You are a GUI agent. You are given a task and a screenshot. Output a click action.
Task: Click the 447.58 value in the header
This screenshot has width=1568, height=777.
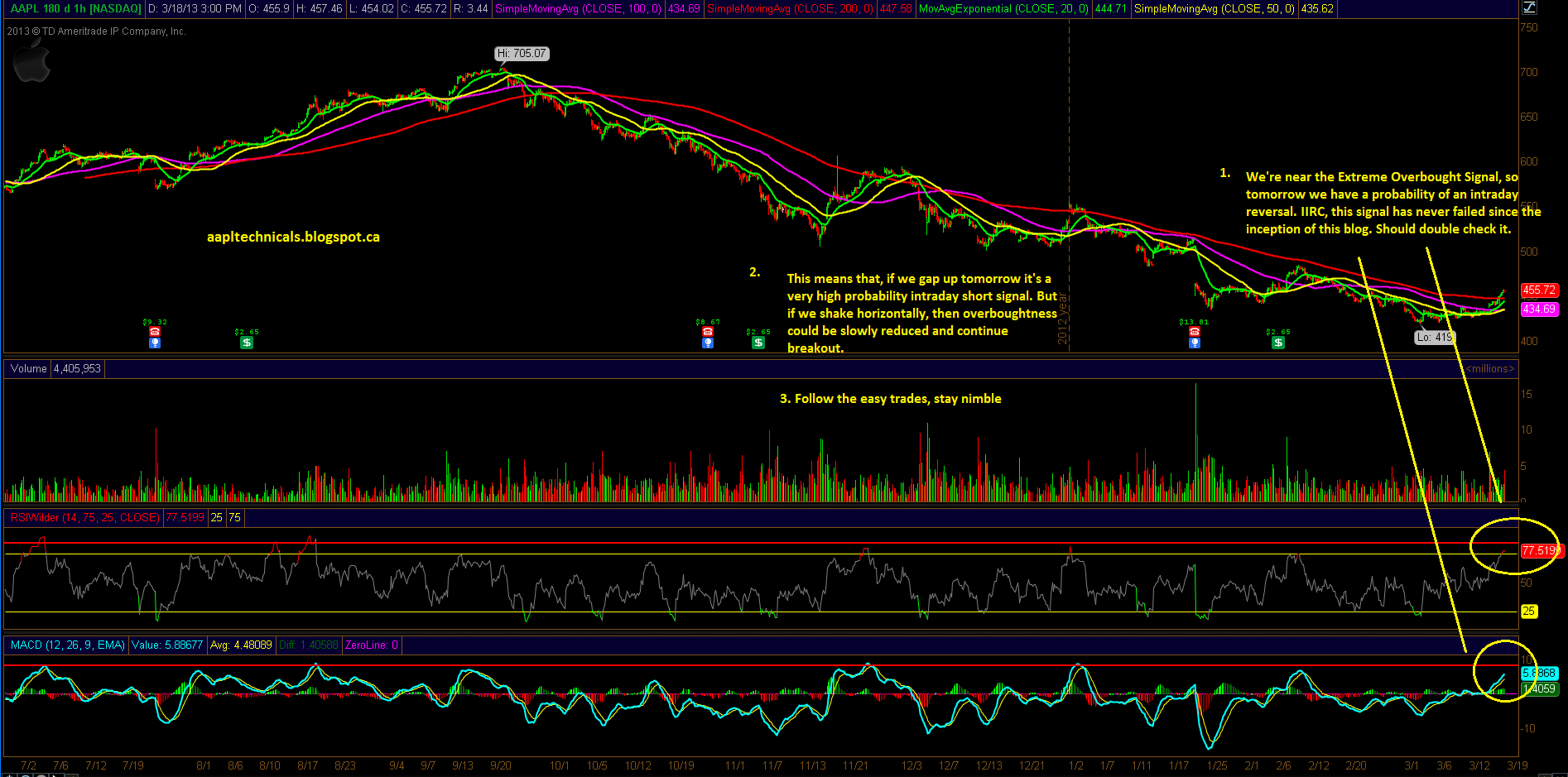coord(896,8)
